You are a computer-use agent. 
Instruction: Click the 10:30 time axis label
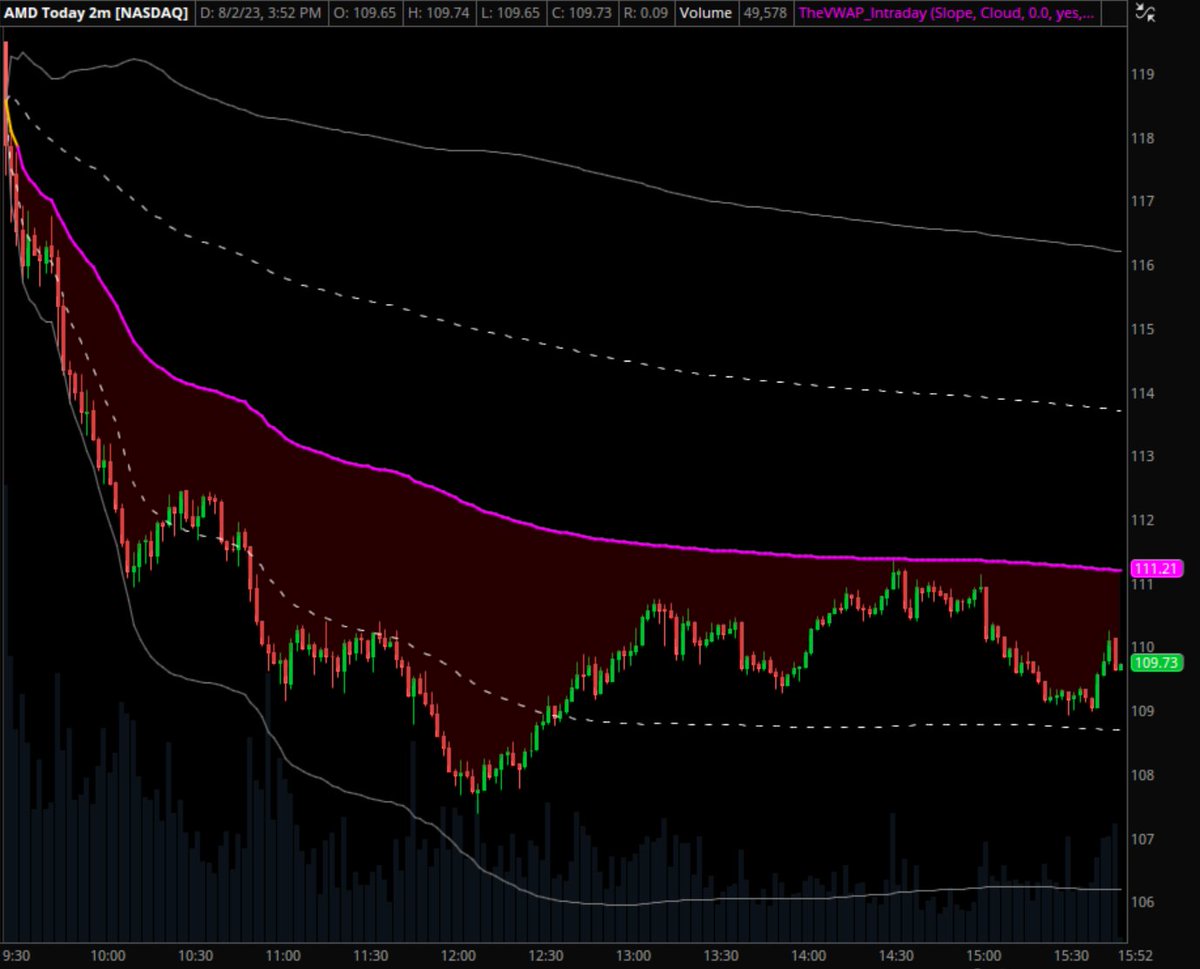click(x=195, y=956)
